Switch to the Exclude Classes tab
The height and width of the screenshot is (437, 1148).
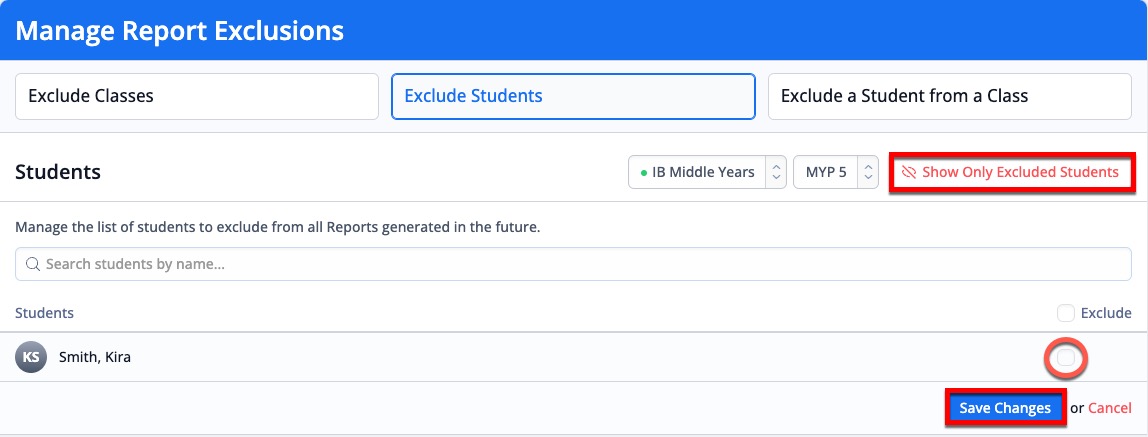click(x=197, y=96)
